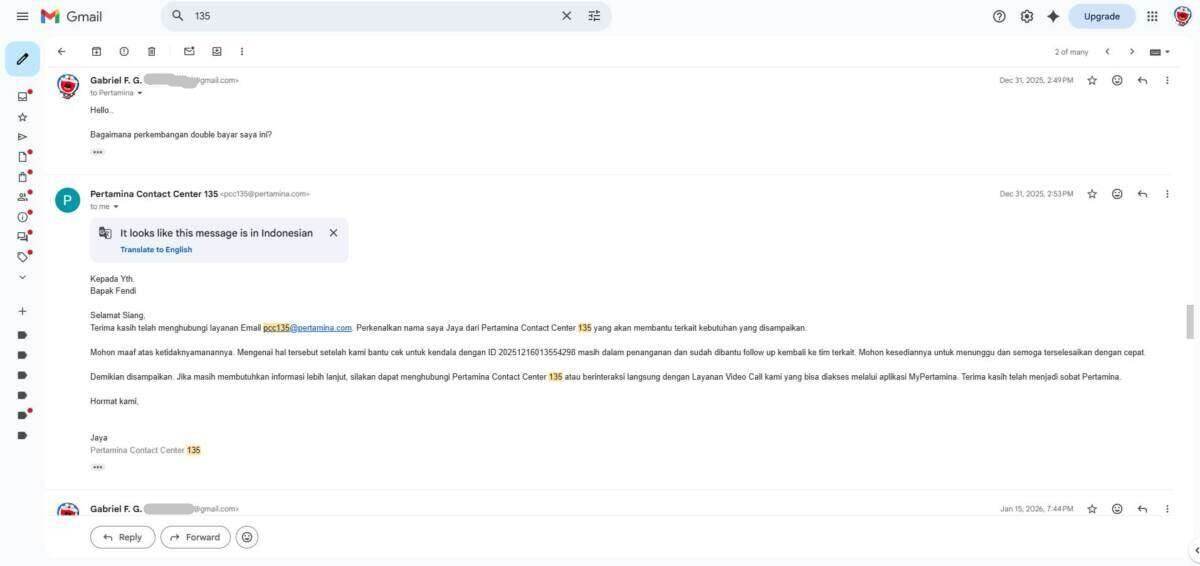Star Gabriel's Dec 31 2:49 PM message

(x=1092, y=80)
